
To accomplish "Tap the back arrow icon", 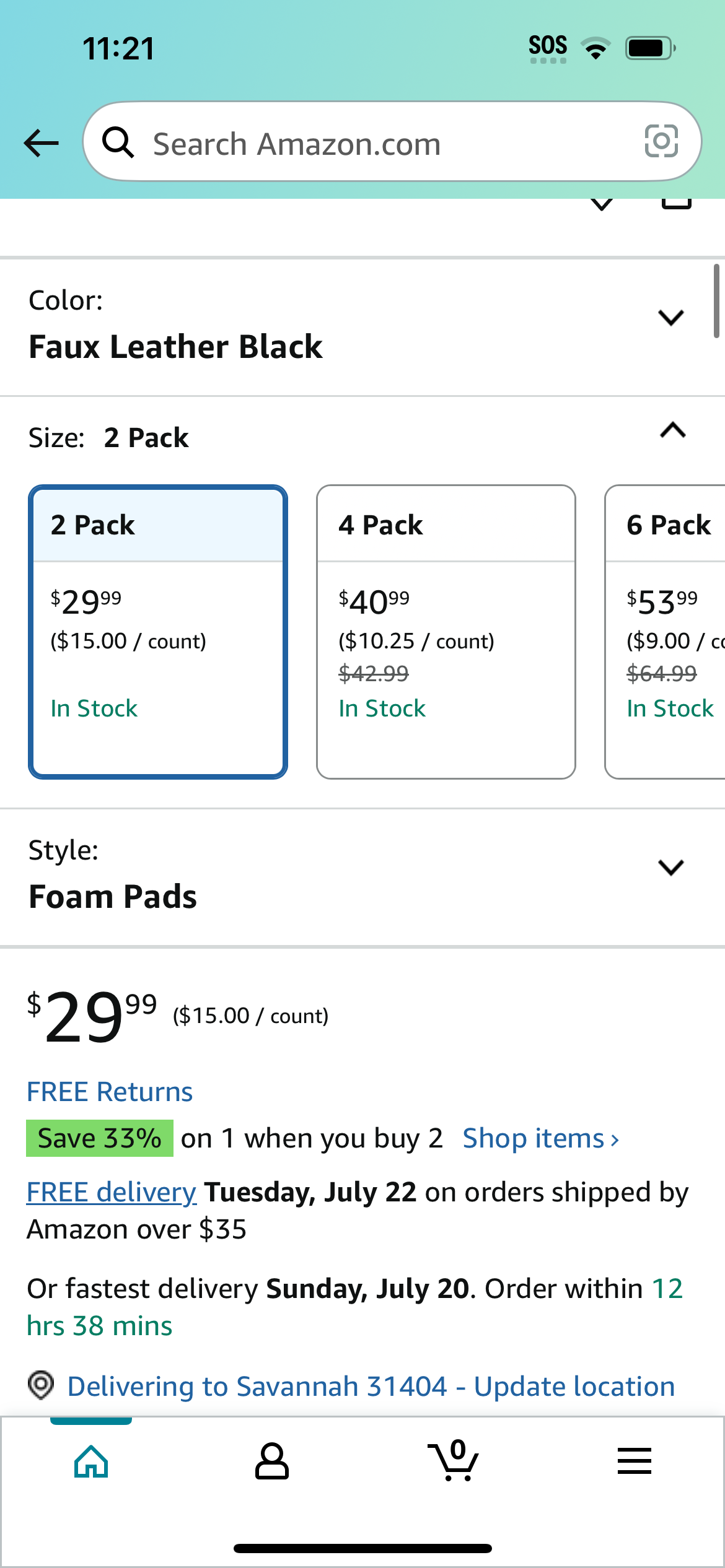I will click(x=42, y=143).
